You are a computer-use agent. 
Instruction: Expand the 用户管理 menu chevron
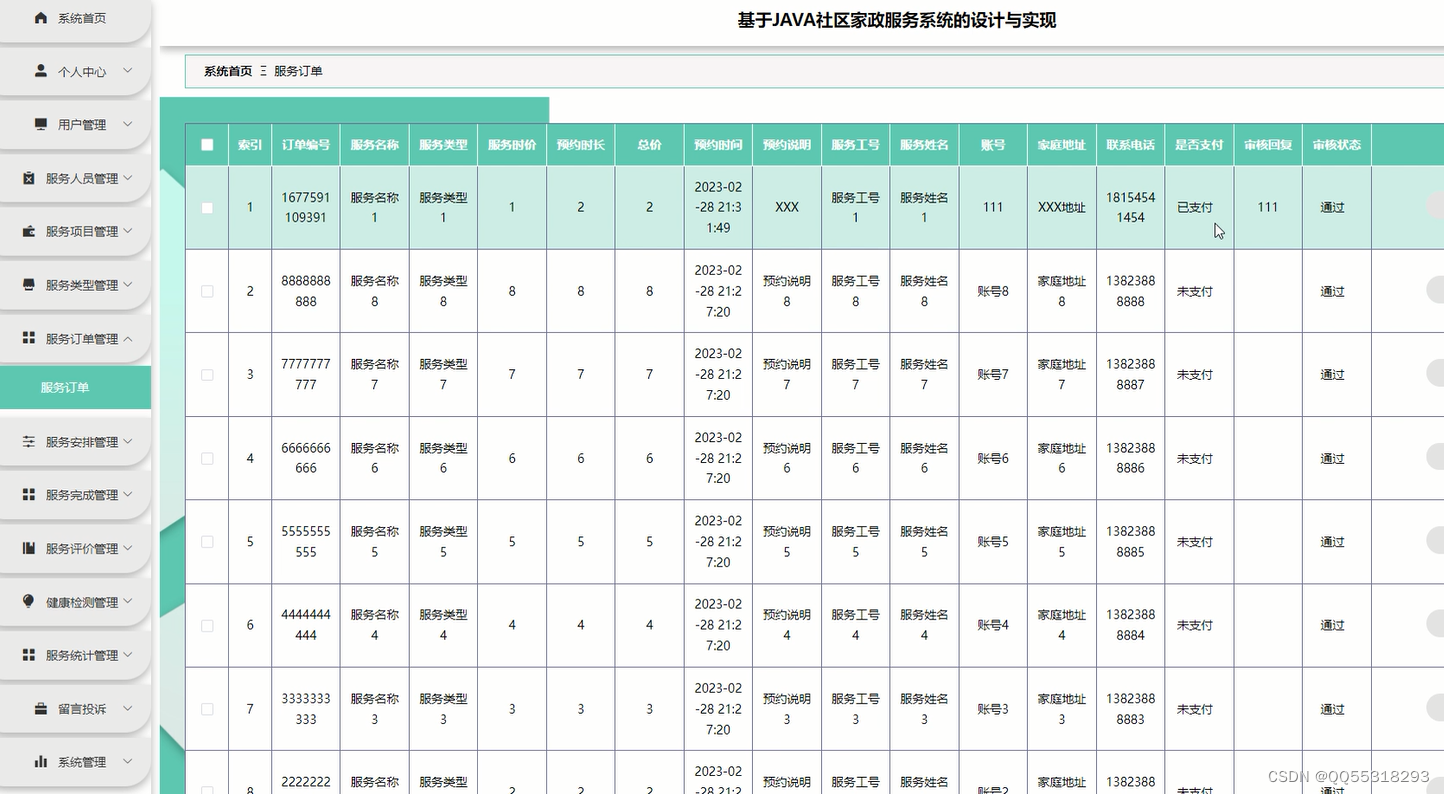[128, 124]
